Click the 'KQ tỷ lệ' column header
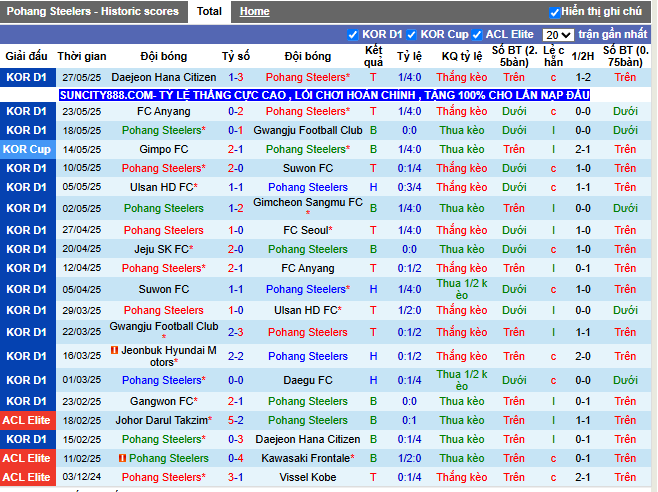Image resolution: width=658 pixels, height=492 pixels. coord(462,56)
